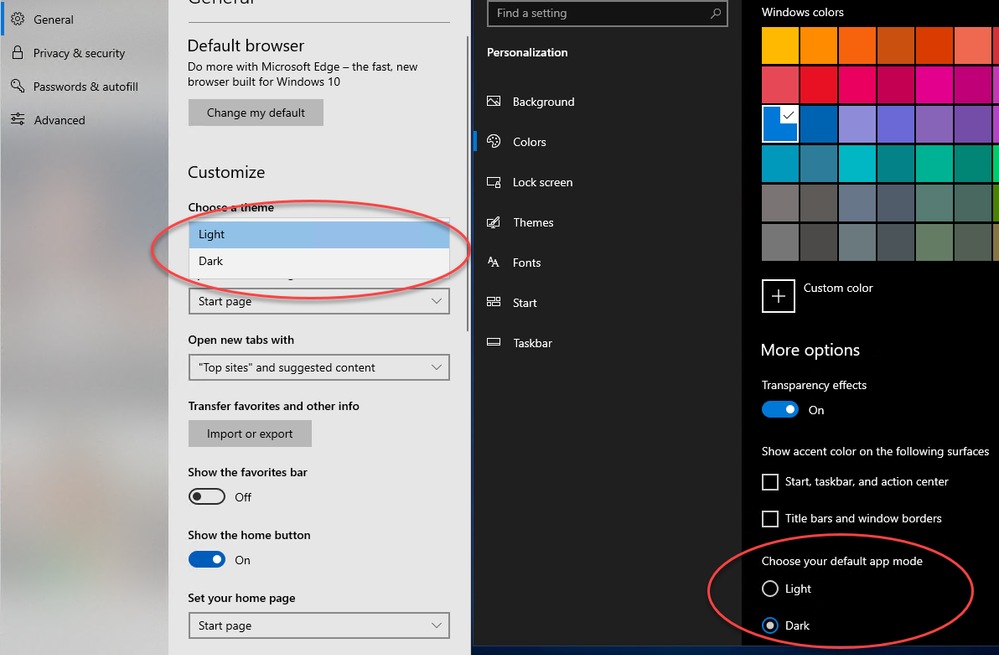Screen dimensions: 999x655
Task: Pick the bright red swatch in second row
Action: click(819, 85)
